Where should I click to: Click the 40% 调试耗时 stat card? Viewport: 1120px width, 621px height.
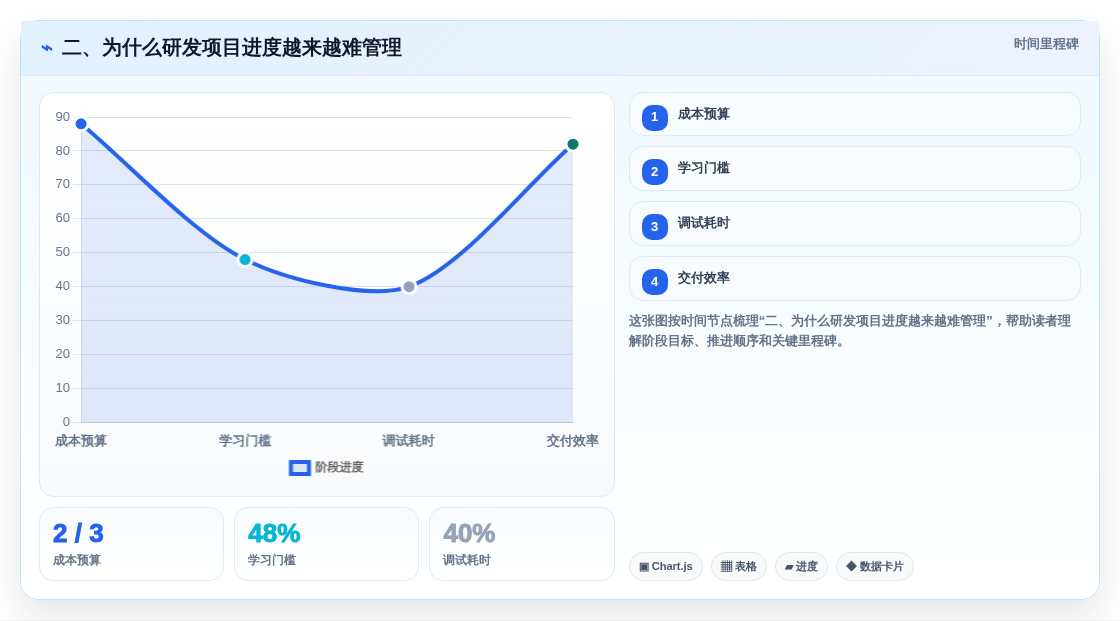point(521,545)
